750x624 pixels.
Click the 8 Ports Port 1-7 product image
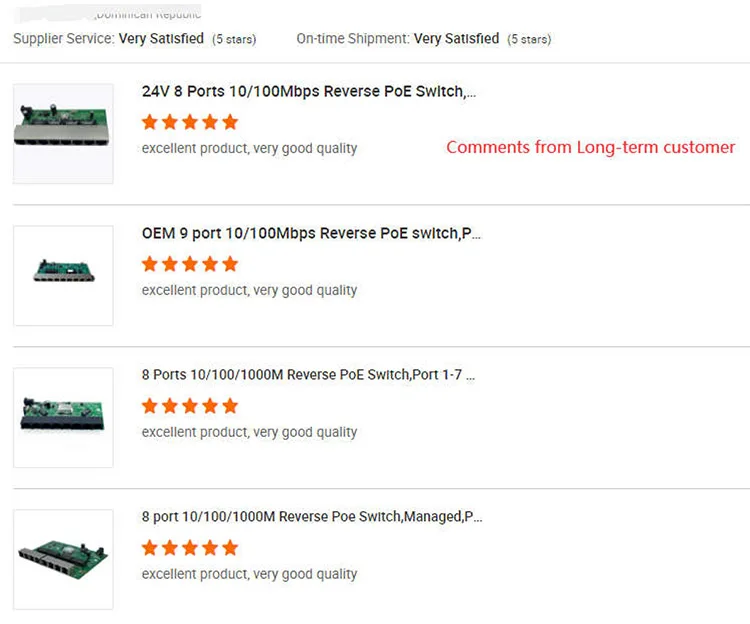point(63,417)
